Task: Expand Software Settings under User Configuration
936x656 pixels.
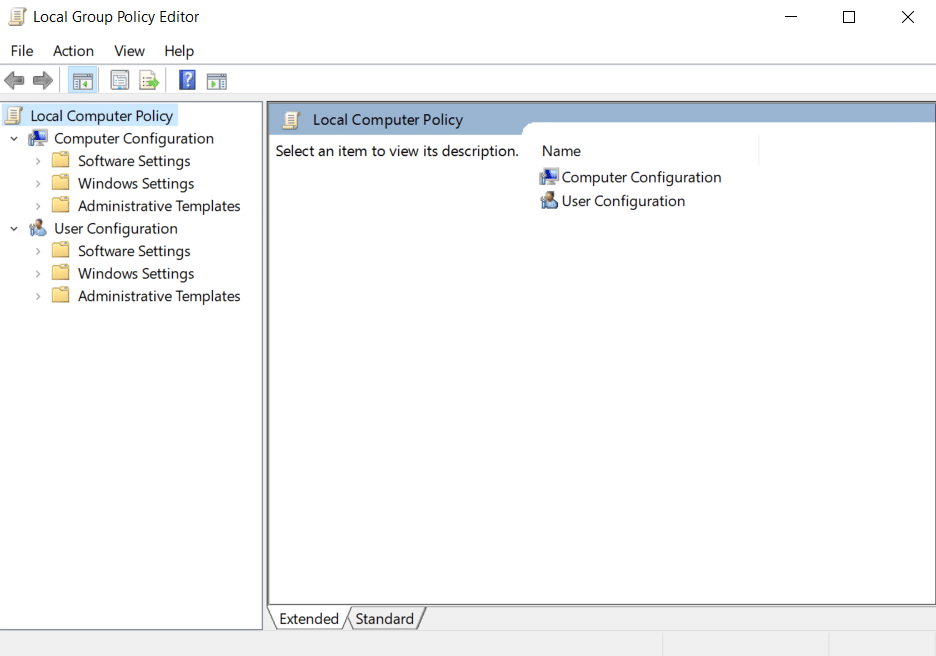Action: 38,251
